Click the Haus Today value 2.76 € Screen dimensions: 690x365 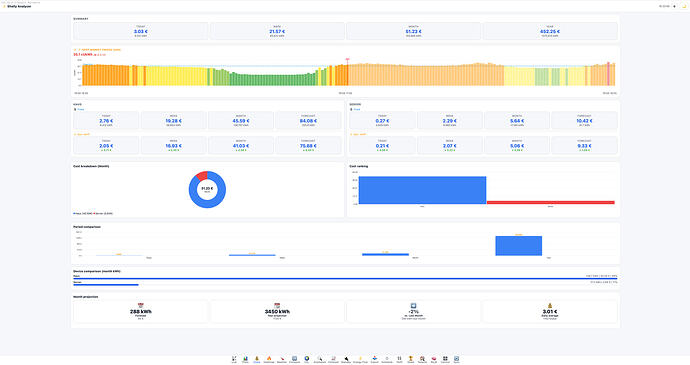(106, 121)
